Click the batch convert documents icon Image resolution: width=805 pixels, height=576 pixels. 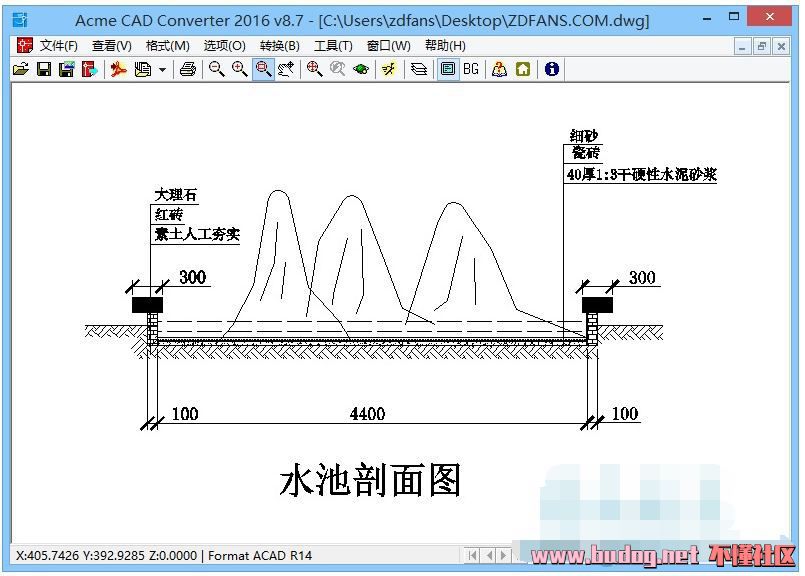coord(143,69)
